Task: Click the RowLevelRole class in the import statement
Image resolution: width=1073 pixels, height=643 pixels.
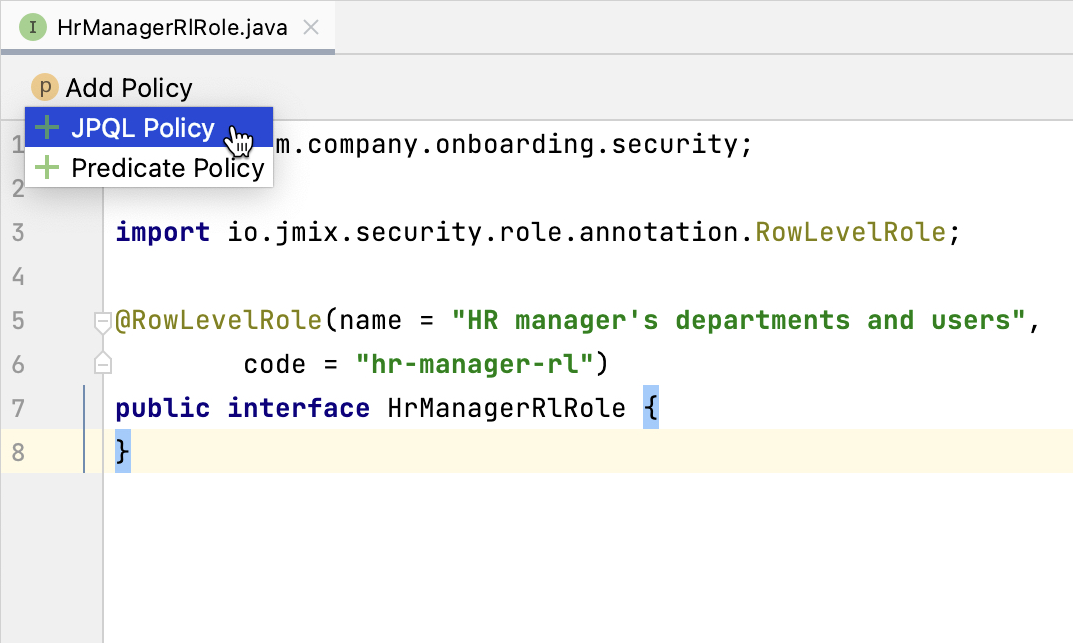Action: pos(850,233)
